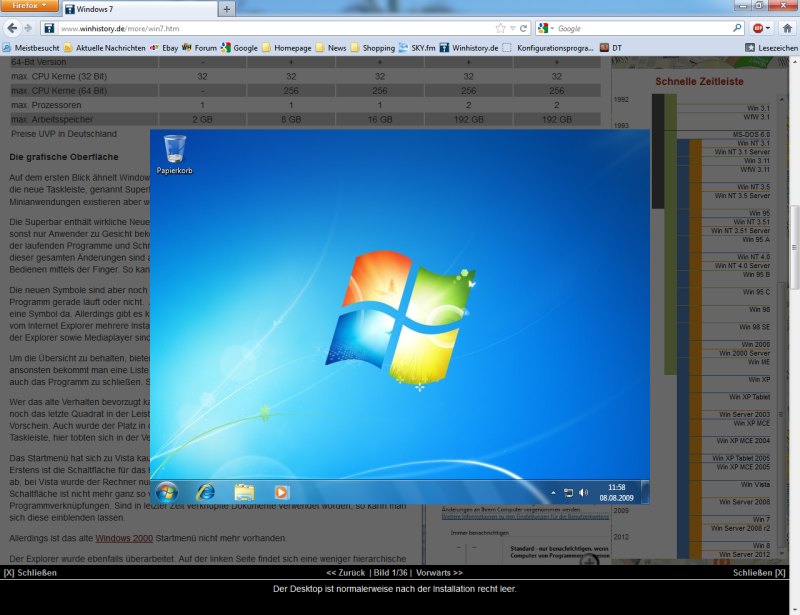Open the URL history dropdown arrow
800x615 pixels.
coord(513,29)
